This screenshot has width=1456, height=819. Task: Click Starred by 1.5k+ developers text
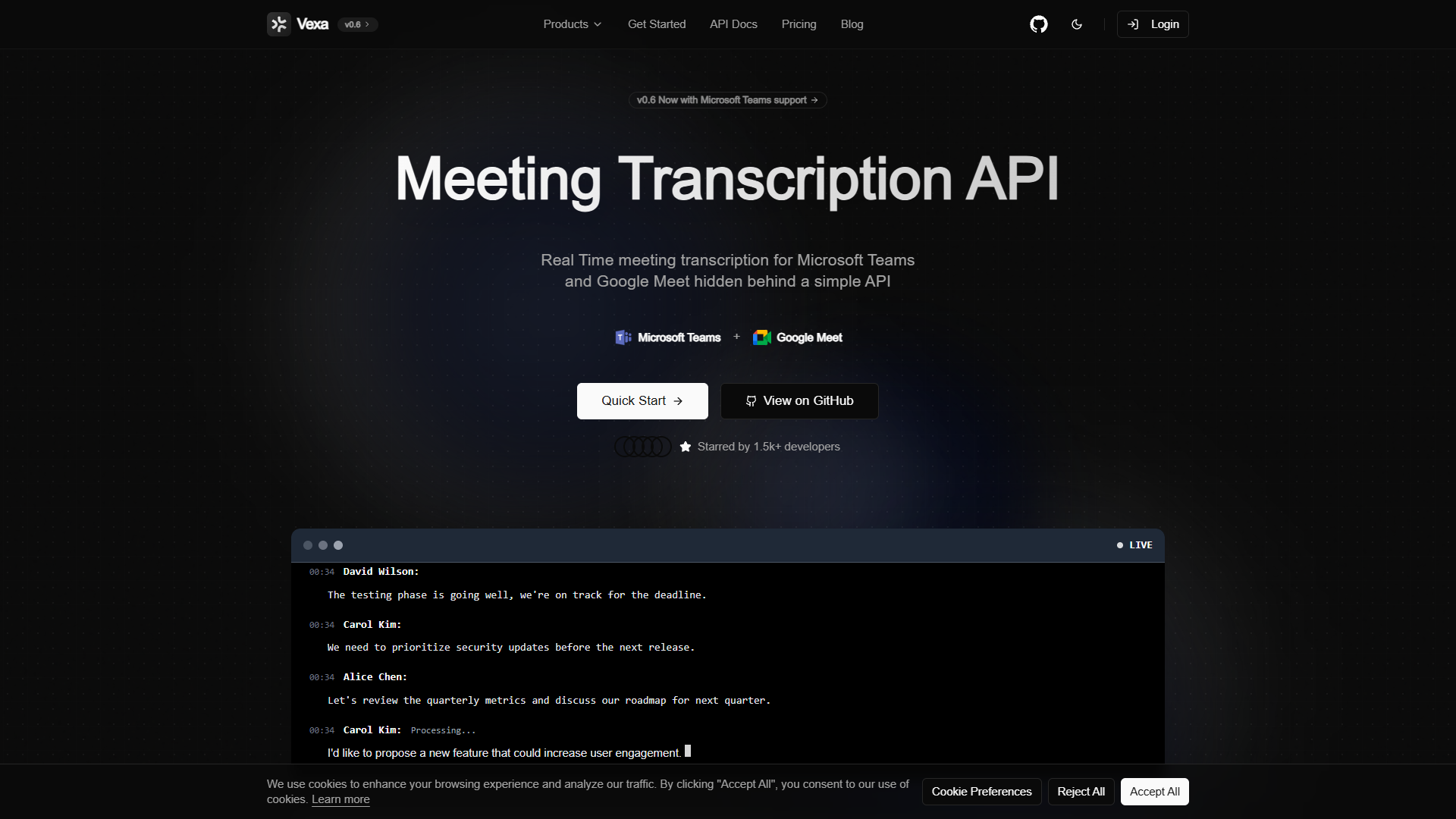pyautogui.click(x=768, y=447)
